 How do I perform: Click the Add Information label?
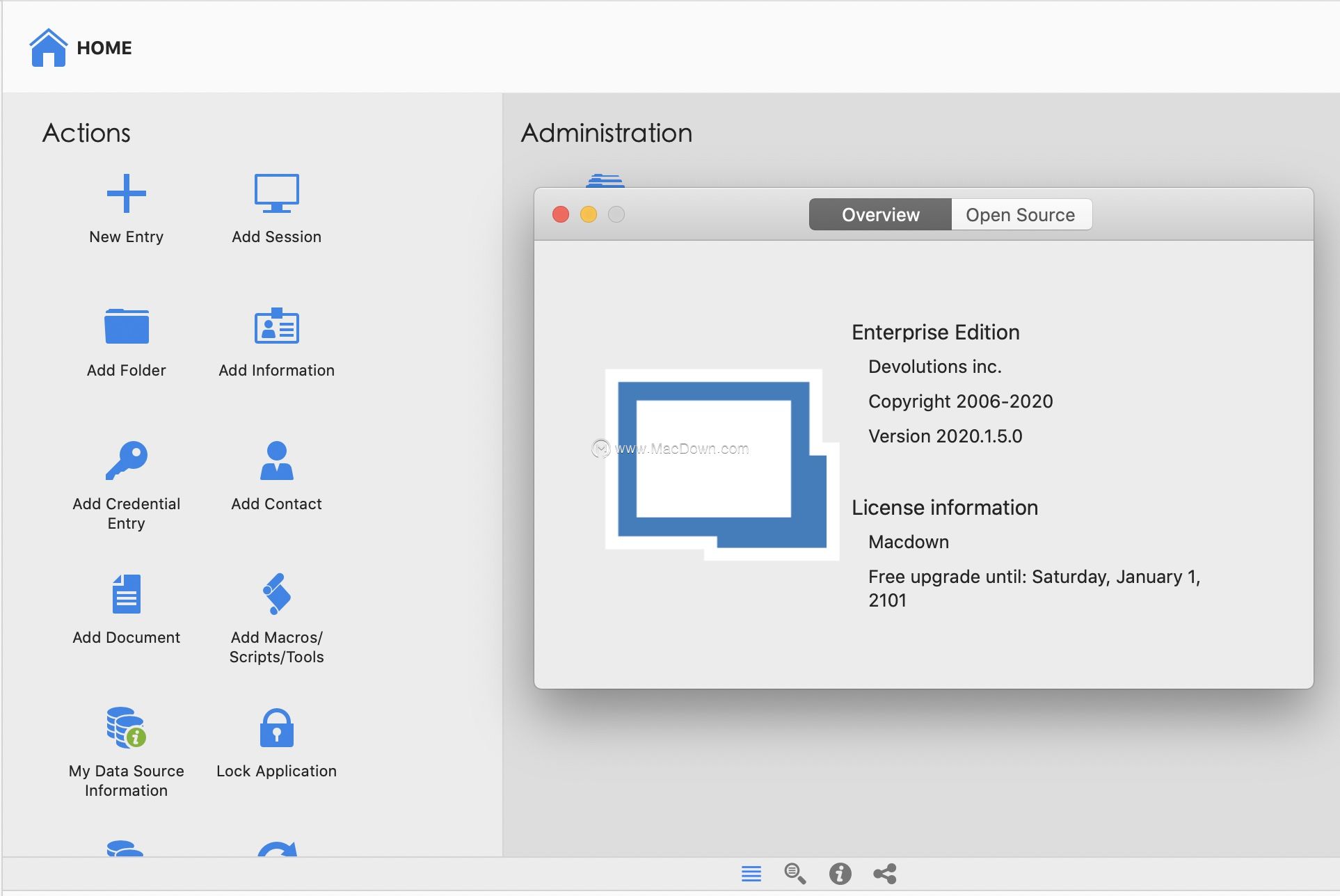[x=276, y=371]
